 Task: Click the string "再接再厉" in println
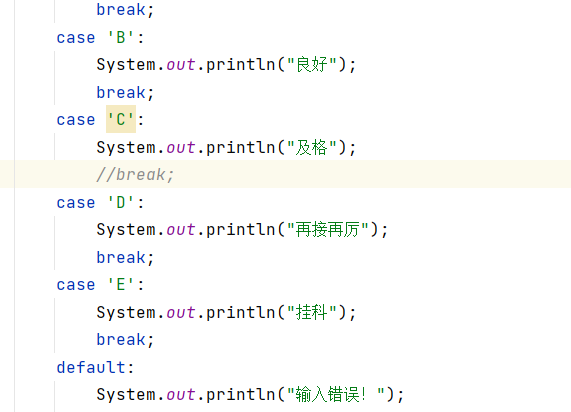(x=328, y=229)
